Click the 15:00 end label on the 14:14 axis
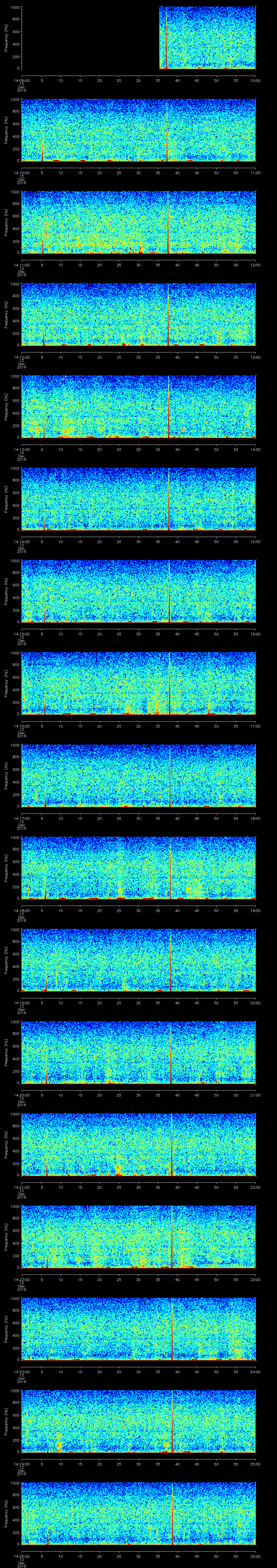The width and height of the screenshot is (277, 1568). [255, 542]
